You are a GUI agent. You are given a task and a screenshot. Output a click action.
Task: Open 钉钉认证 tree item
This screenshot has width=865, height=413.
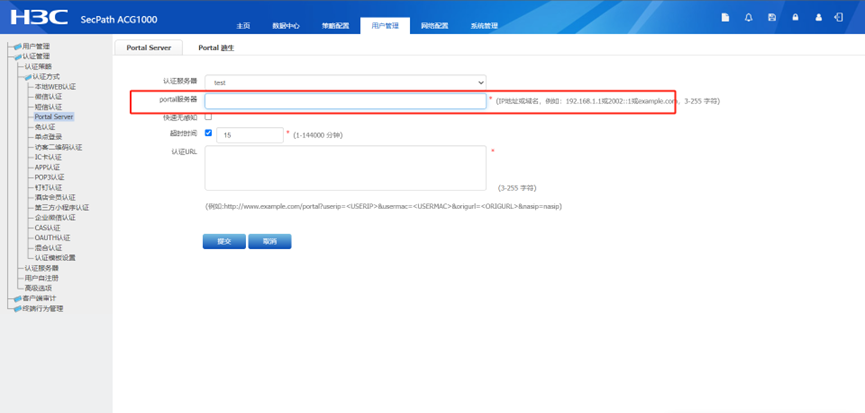click(48, 187)
